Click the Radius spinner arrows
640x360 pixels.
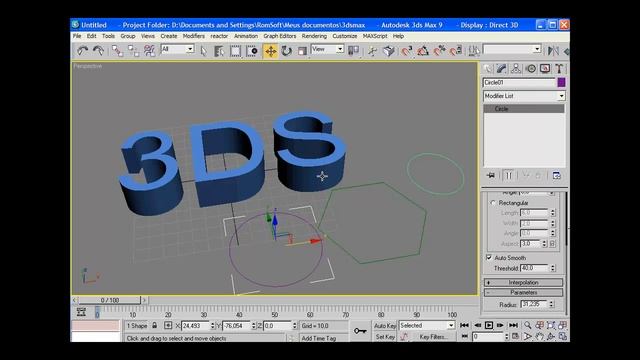point(551,304)
